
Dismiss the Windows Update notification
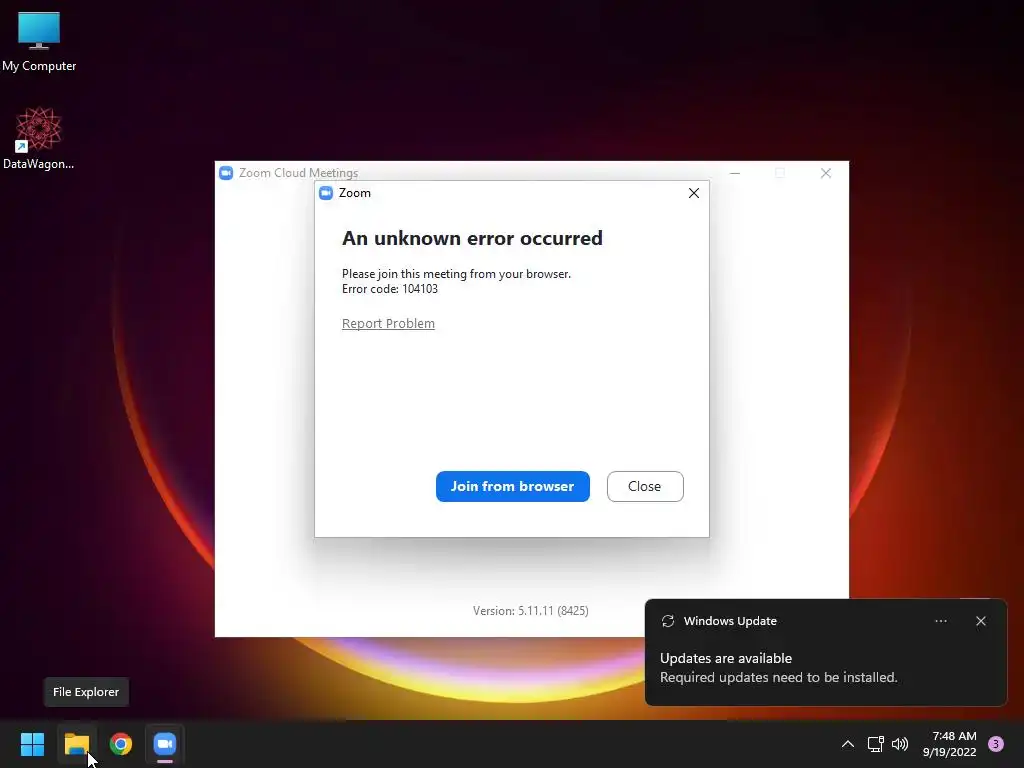(x=981, y=621)
